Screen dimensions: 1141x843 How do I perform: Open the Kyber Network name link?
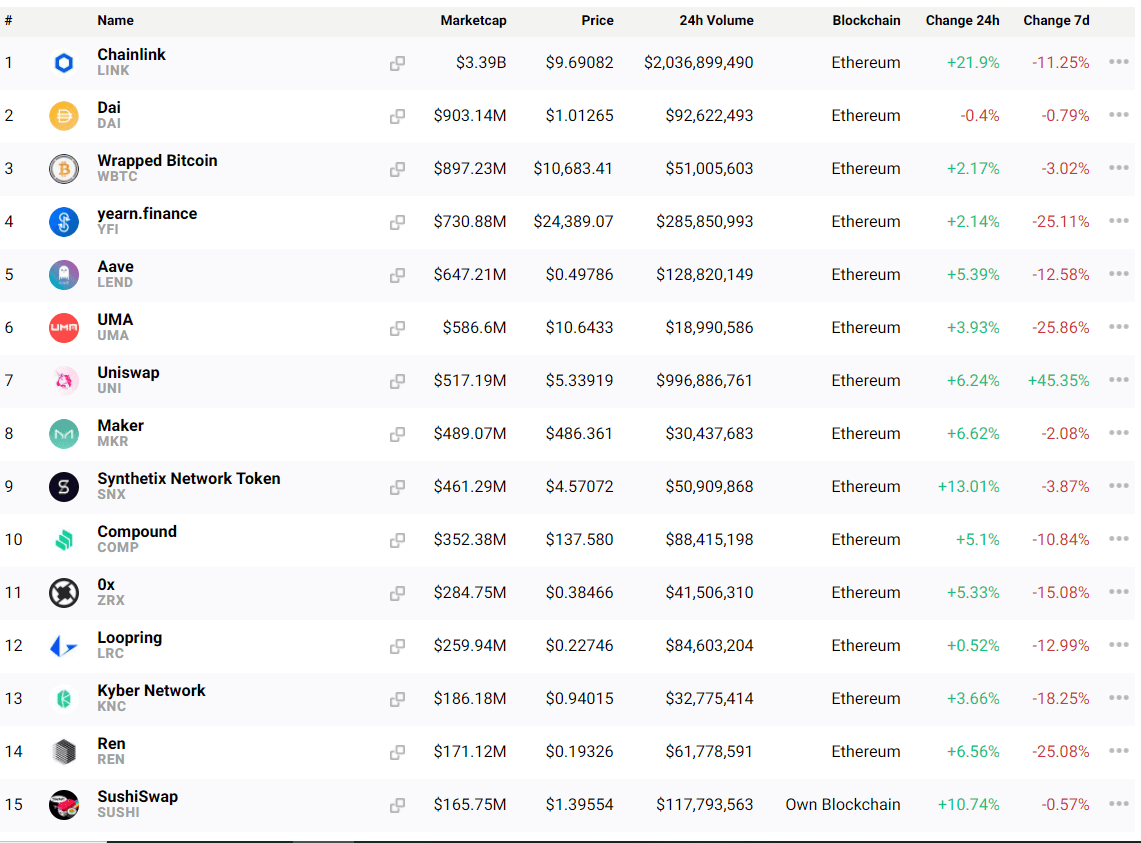click(x=151, y=691)
